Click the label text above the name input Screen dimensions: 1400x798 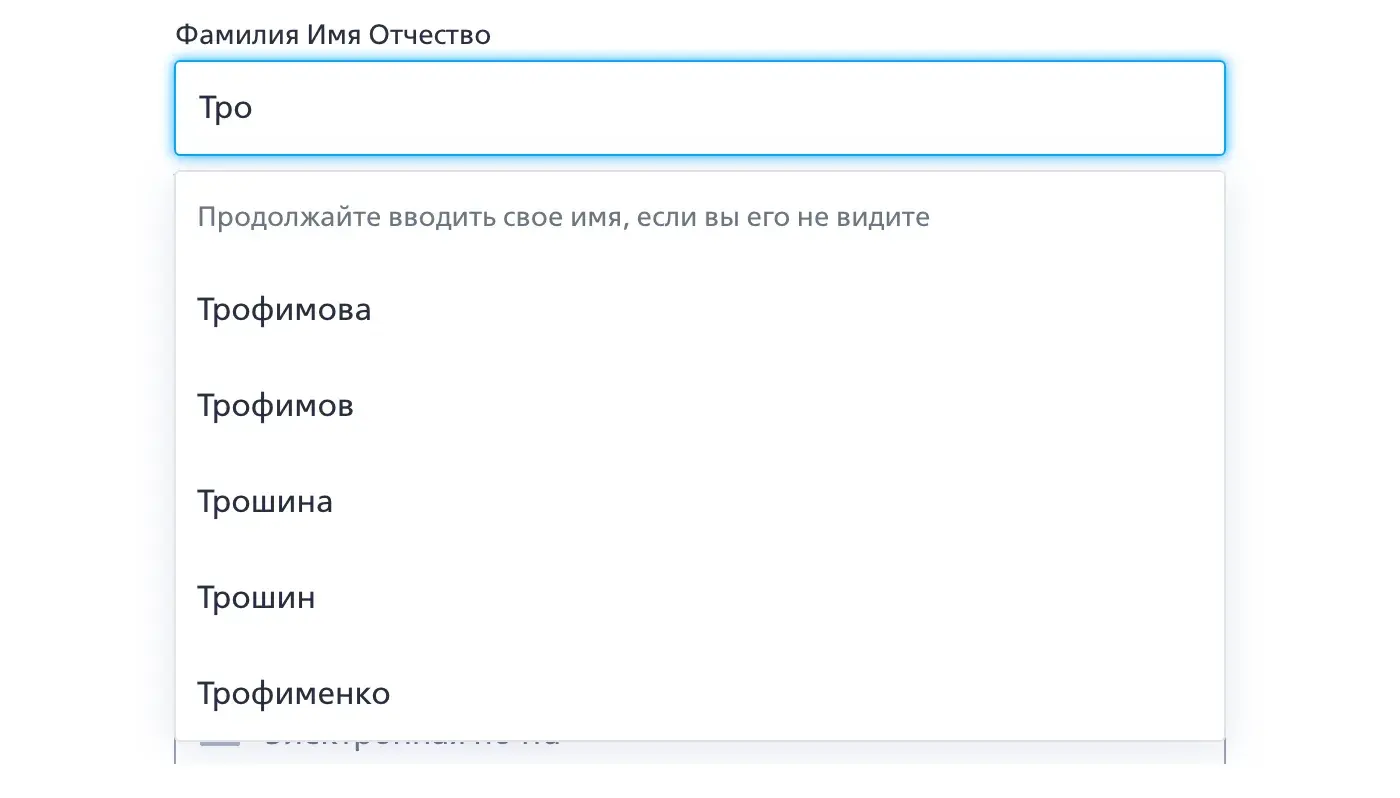[x=333, y=35]
